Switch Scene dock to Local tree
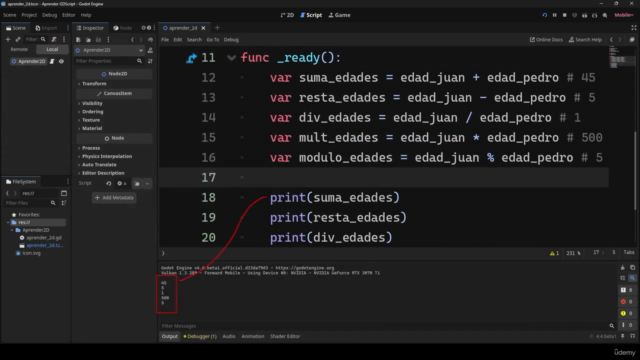 coord(52,49)
